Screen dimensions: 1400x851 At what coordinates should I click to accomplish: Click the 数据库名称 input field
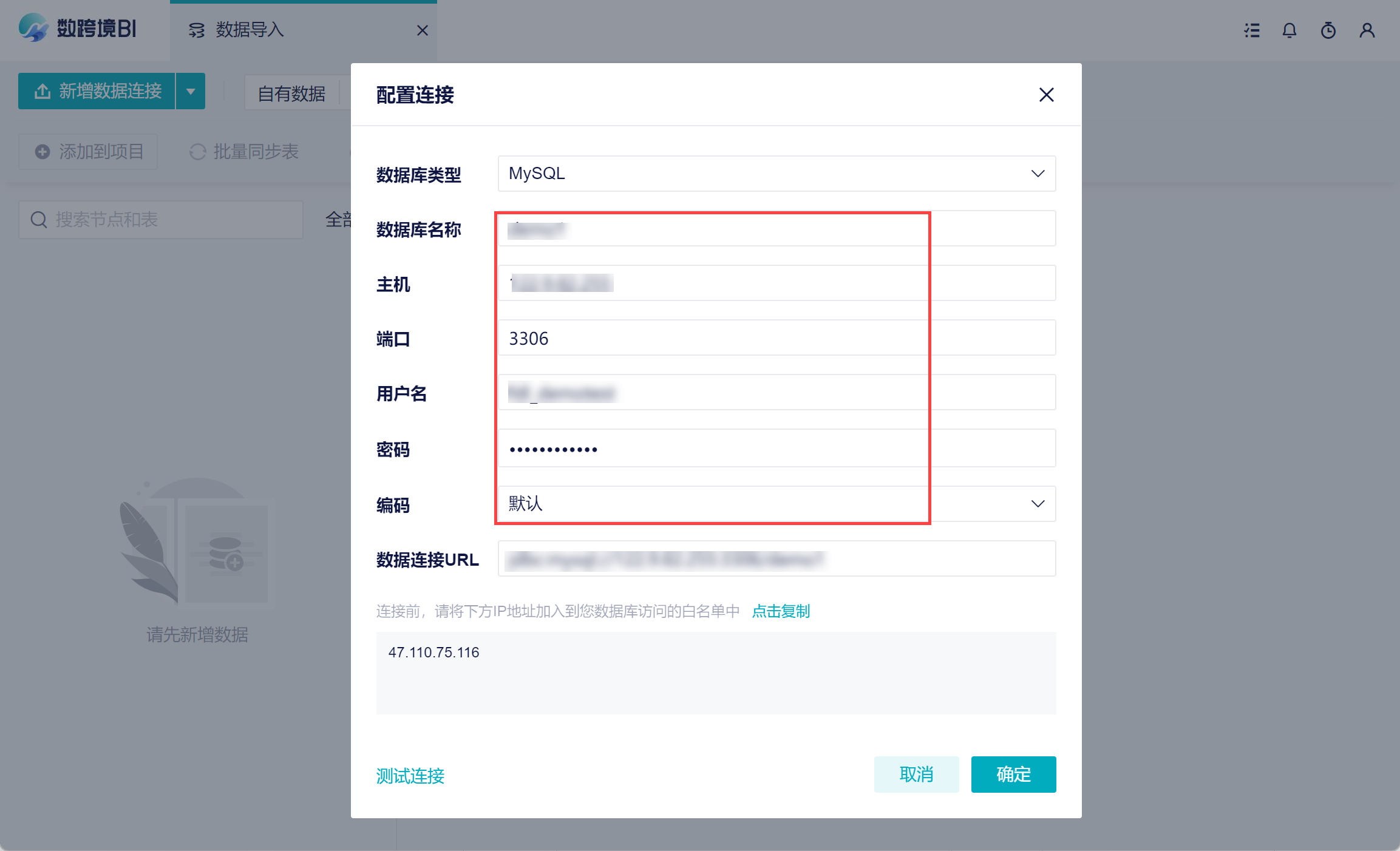point(776,229)
